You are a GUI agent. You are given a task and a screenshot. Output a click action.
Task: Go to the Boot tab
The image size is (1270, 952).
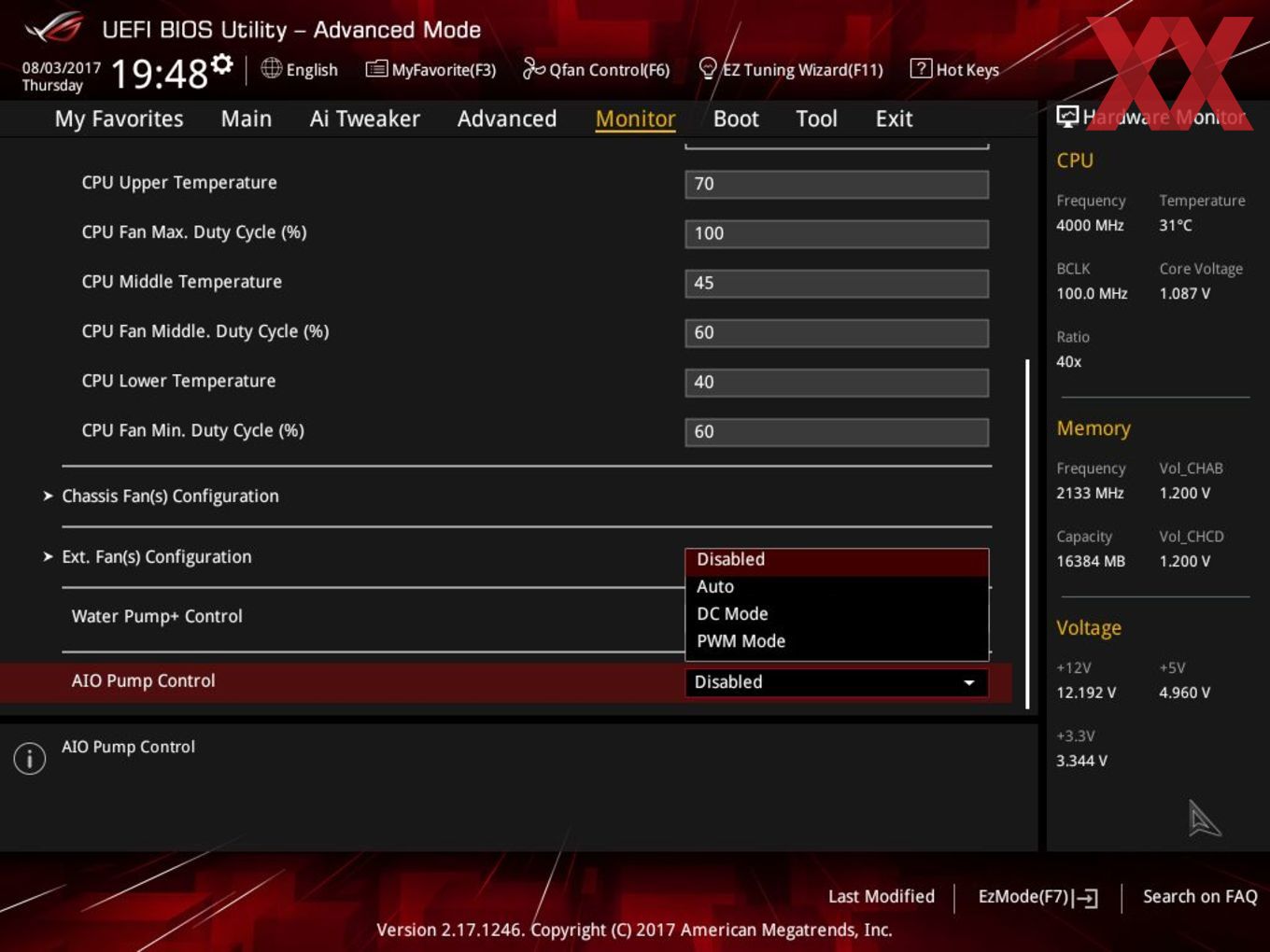(736, 119)
